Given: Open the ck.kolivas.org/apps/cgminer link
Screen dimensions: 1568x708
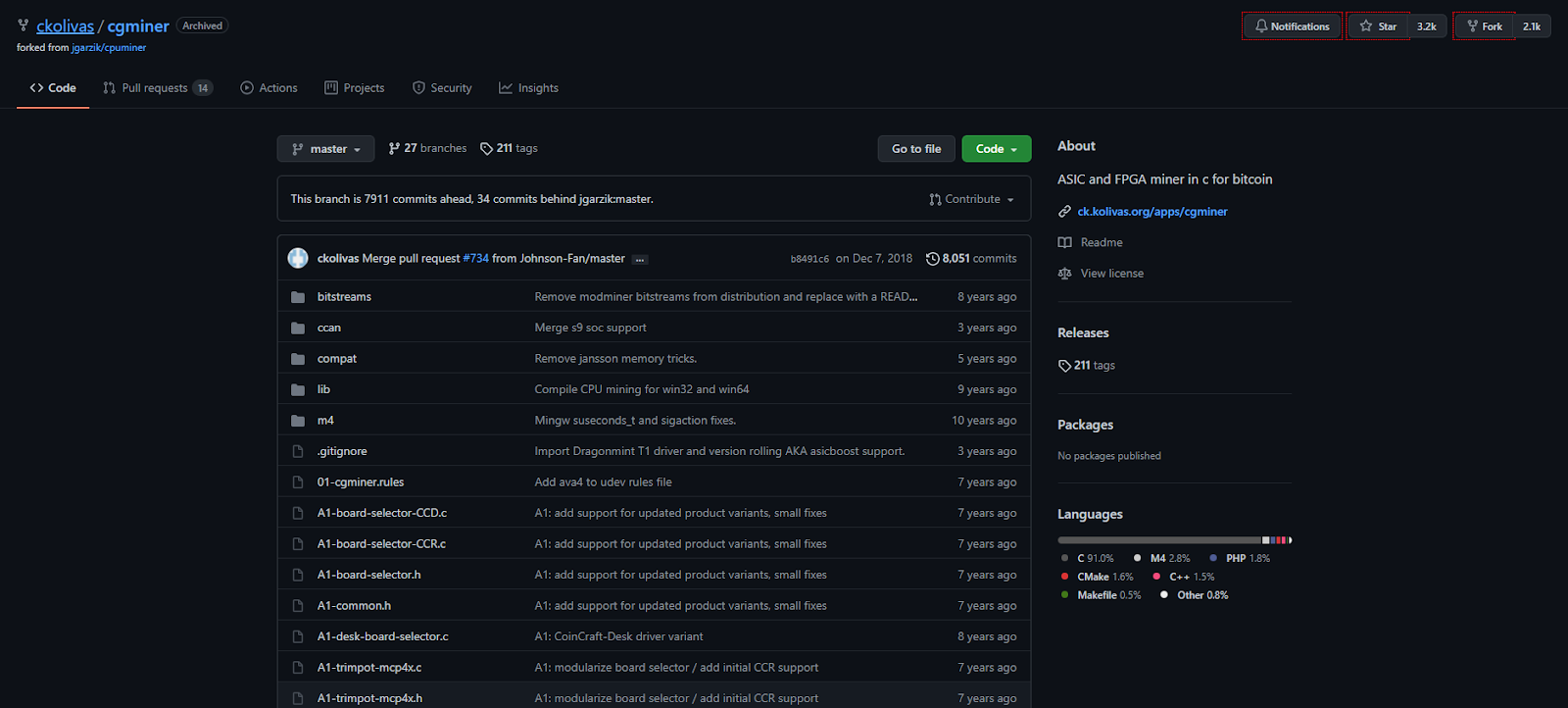Looking at the screenshot, I should (1152, 212).
